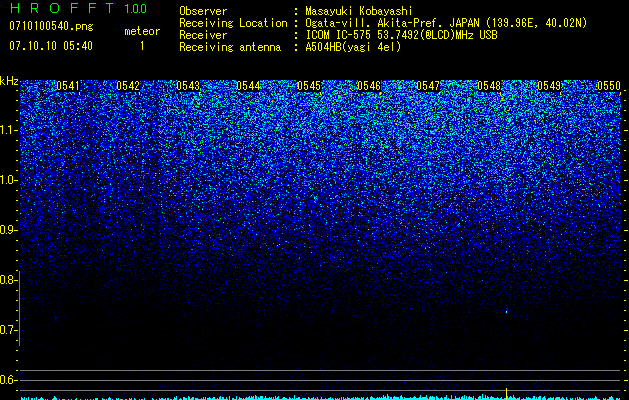Click the 'meteor' label

[142, 31]
